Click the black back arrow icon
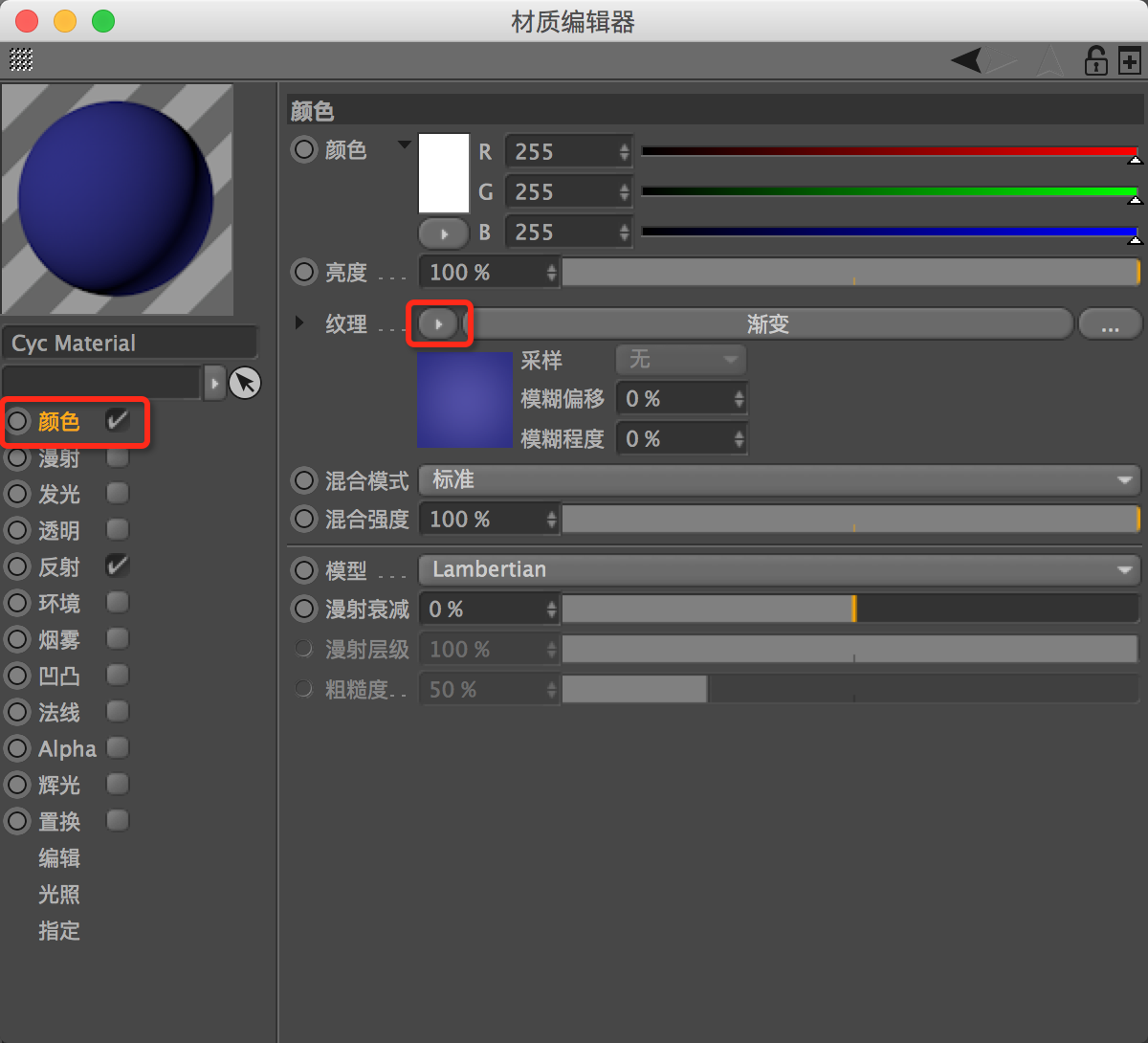1148x1043 pixels. [x=966, y=60]
